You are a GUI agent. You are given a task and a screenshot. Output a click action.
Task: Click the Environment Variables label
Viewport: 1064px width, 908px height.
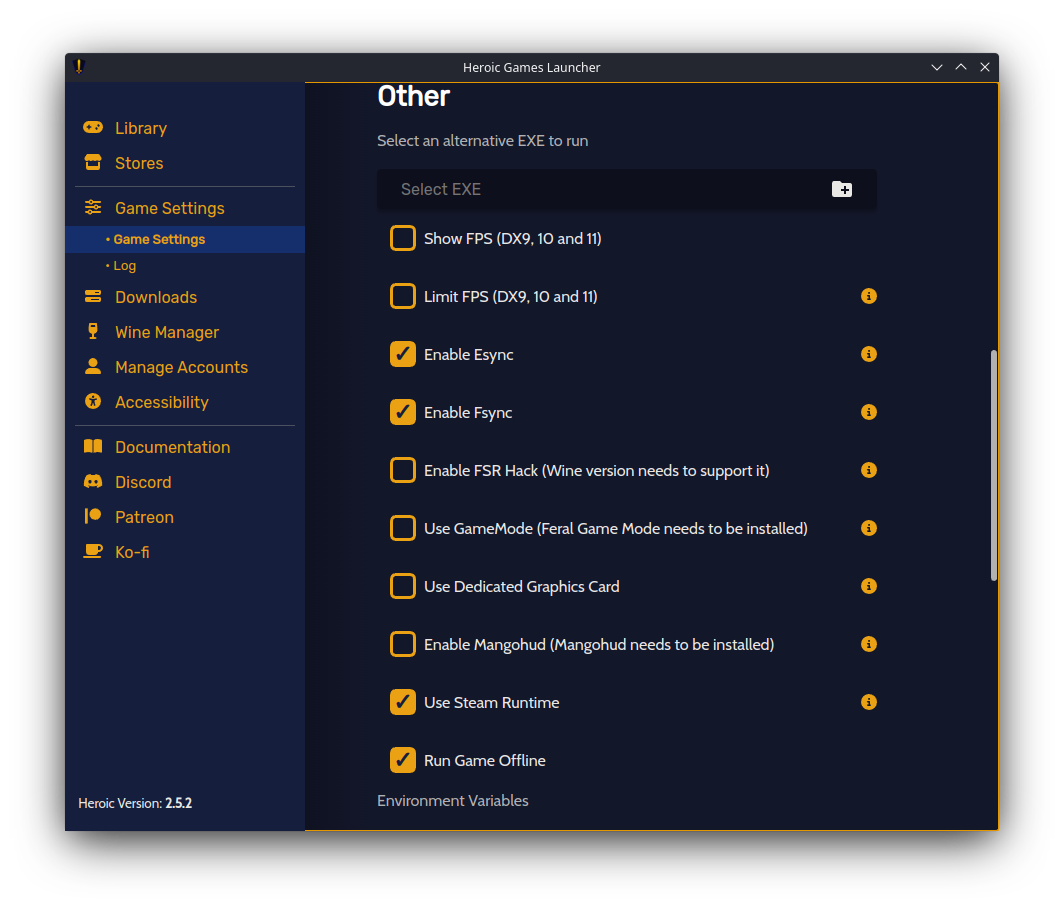453,801
